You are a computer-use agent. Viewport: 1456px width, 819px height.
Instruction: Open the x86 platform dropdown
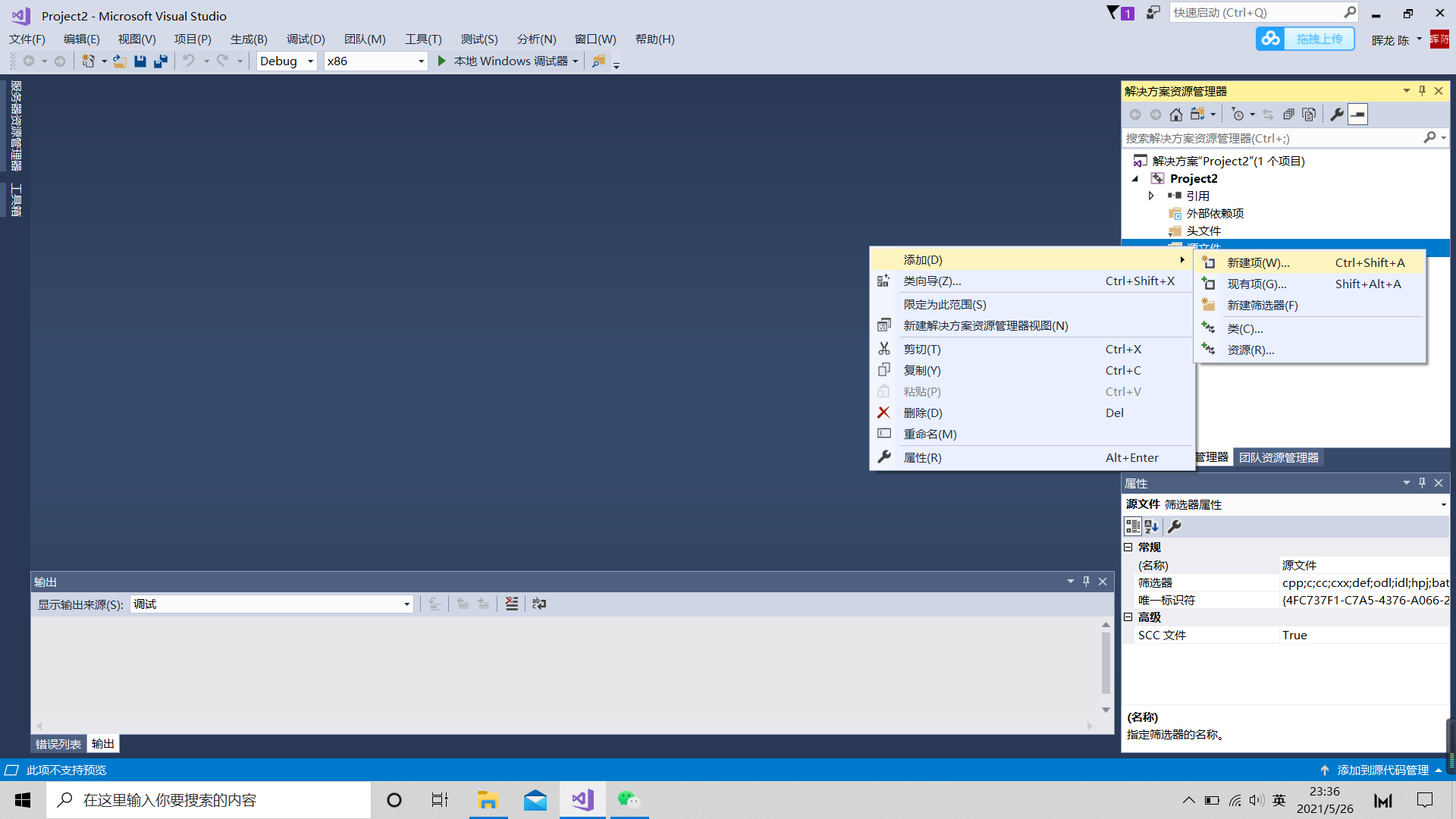click(421, 61)
